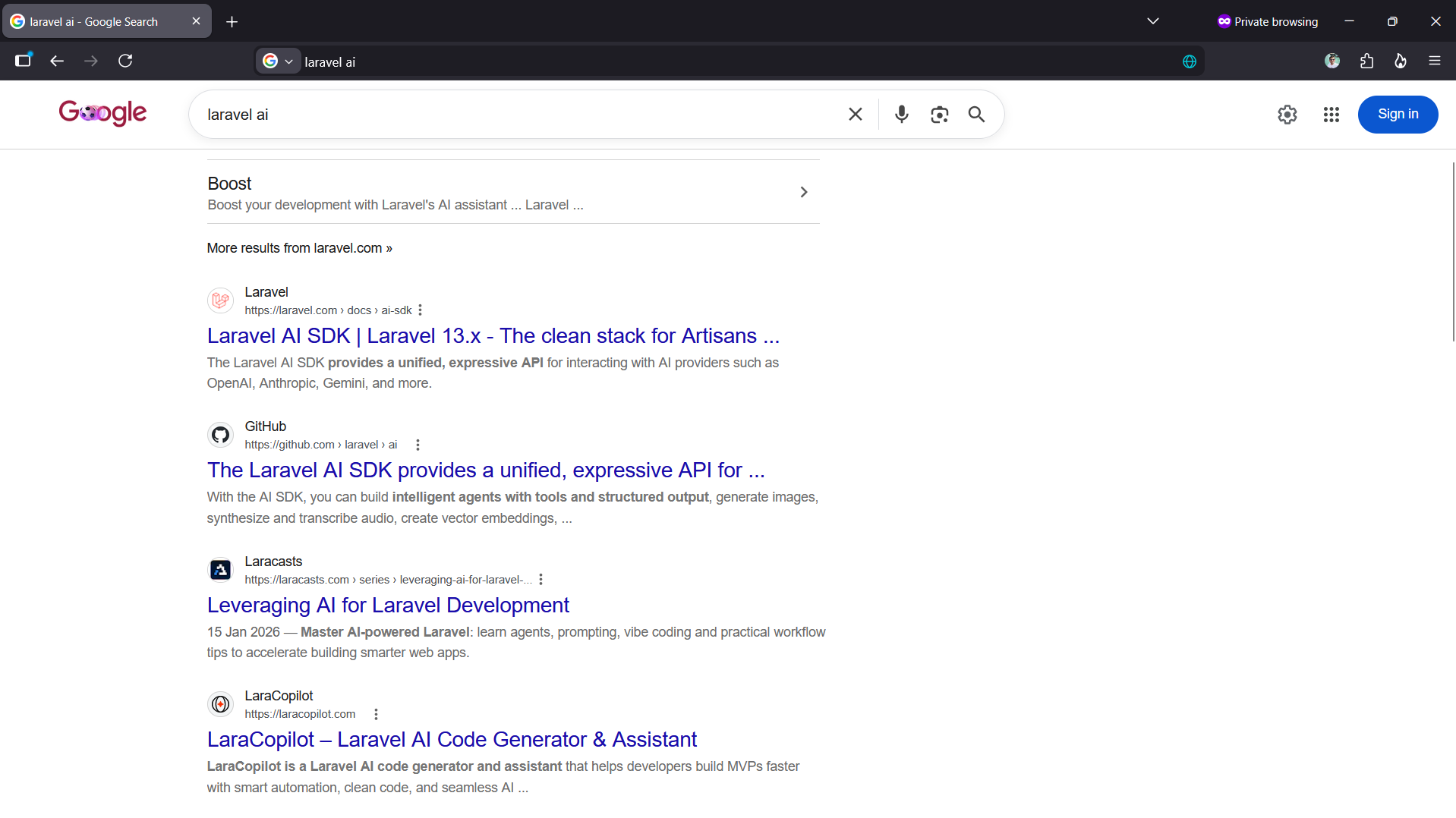This screenshot has width=1456, height=818.
Task: Click the Sign in button
Action: pos(1398,115)
